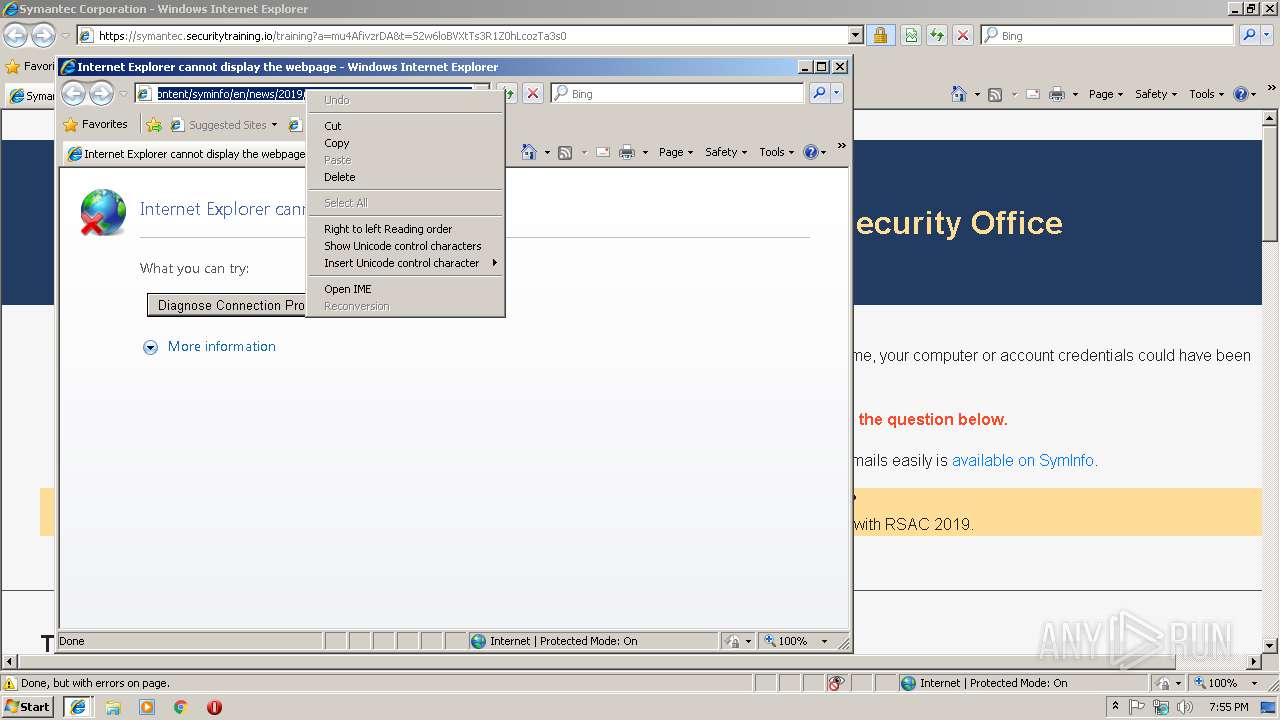The height and width of the screenshot is (720, 1280).
Task: Launch Google Chrome from taskbar
Action: coord(181,707)
